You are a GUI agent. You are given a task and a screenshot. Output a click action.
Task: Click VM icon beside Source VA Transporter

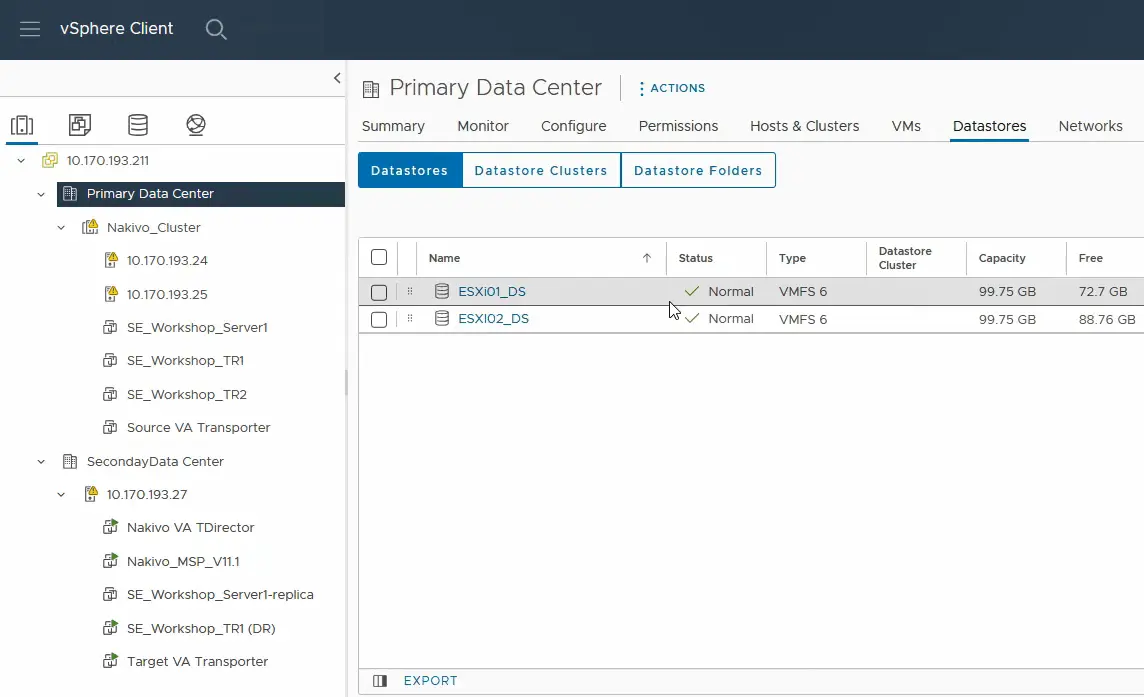pyautogui.click(x=110, y=428)
